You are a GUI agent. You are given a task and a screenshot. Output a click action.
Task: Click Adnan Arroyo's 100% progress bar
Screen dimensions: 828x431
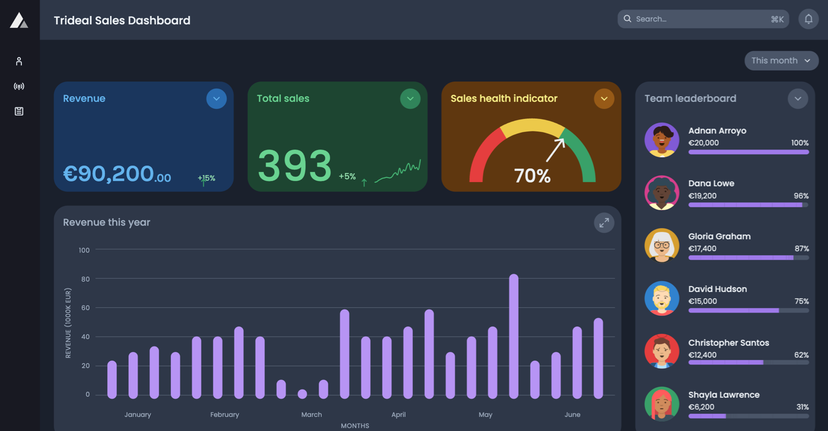[748, 152]
